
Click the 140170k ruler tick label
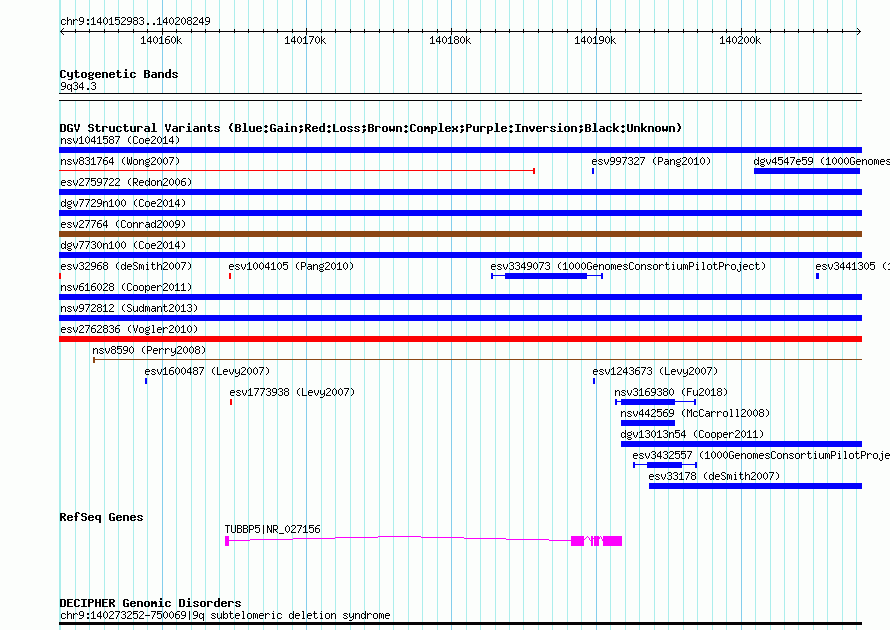tap(305, 40)
